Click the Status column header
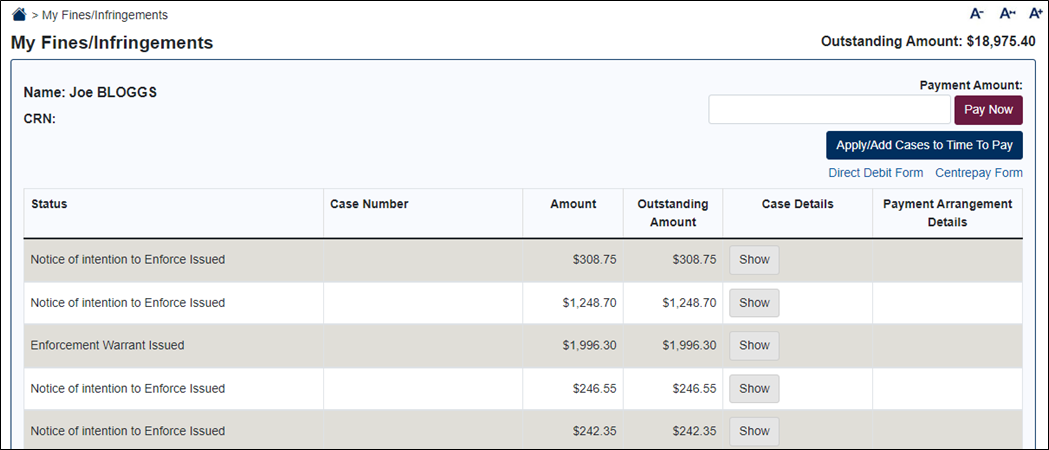This screenshot has width=1049, height=450. [49, 204]
